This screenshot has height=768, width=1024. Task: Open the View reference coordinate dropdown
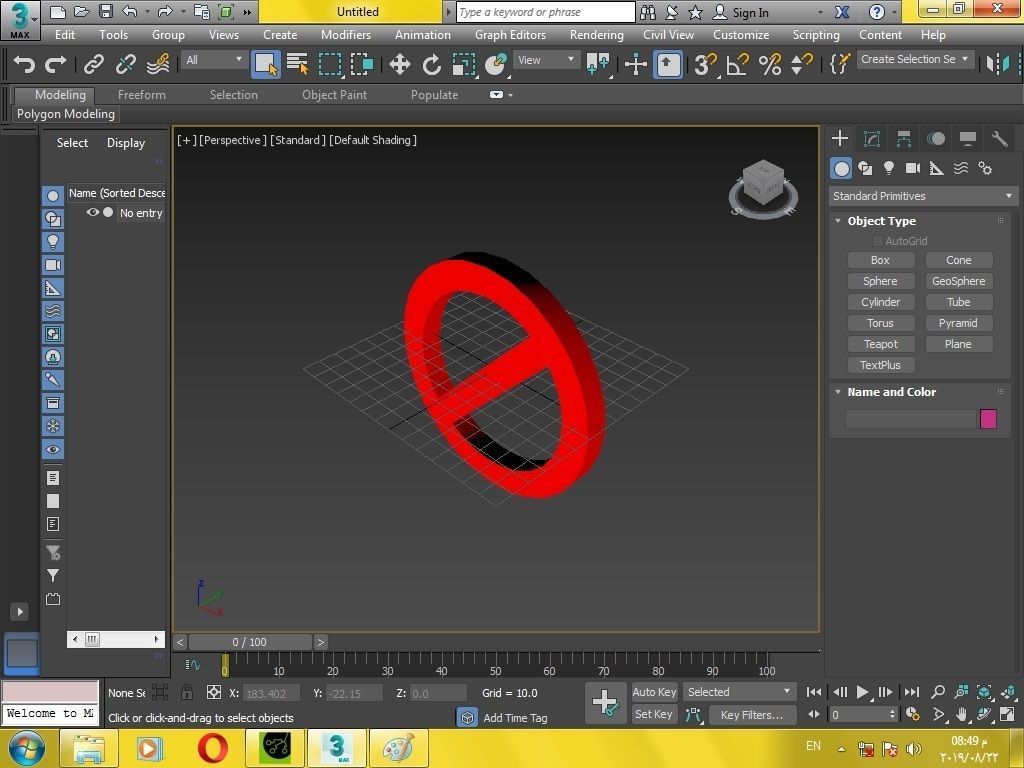coord(545,60)
